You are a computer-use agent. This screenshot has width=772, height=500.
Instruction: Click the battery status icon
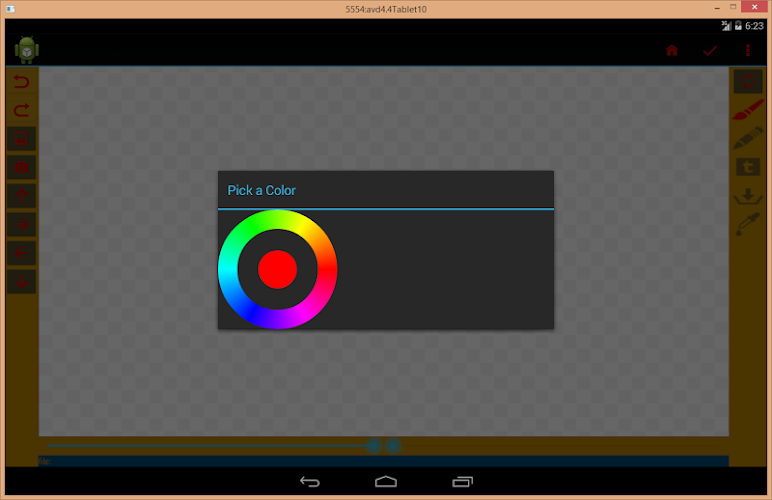[x=738, y=26]
